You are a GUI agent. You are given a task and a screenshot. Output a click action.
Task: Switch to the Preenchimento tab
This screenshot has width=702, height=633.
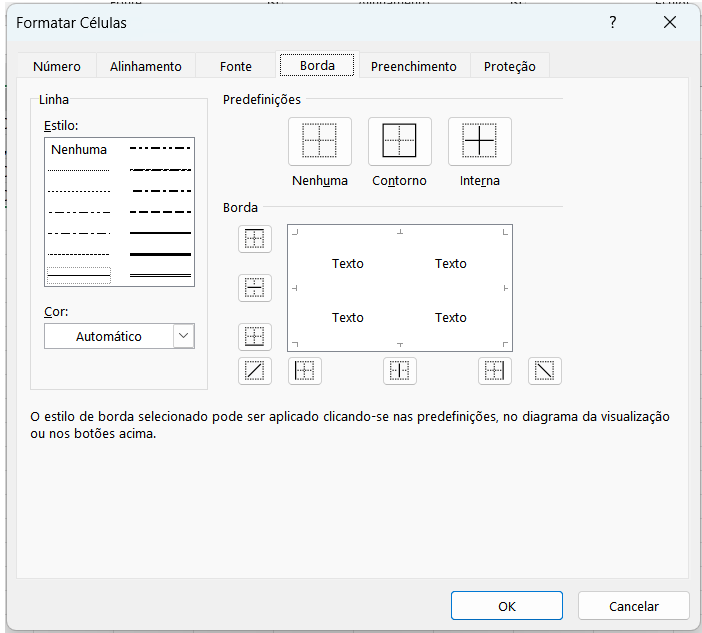coord(413,66)
